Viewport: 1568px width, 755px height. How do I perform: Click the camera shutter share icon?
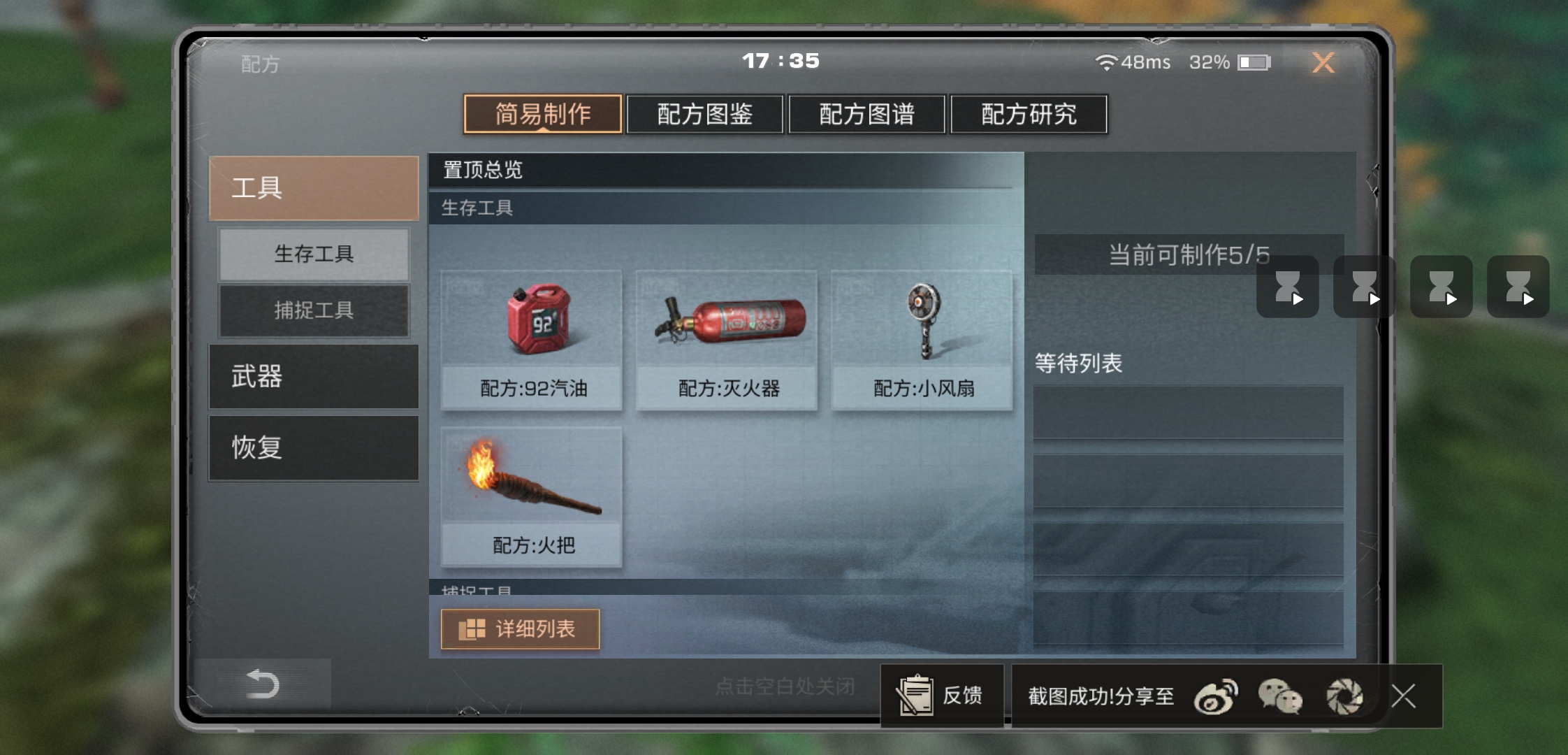(1344, 696)
